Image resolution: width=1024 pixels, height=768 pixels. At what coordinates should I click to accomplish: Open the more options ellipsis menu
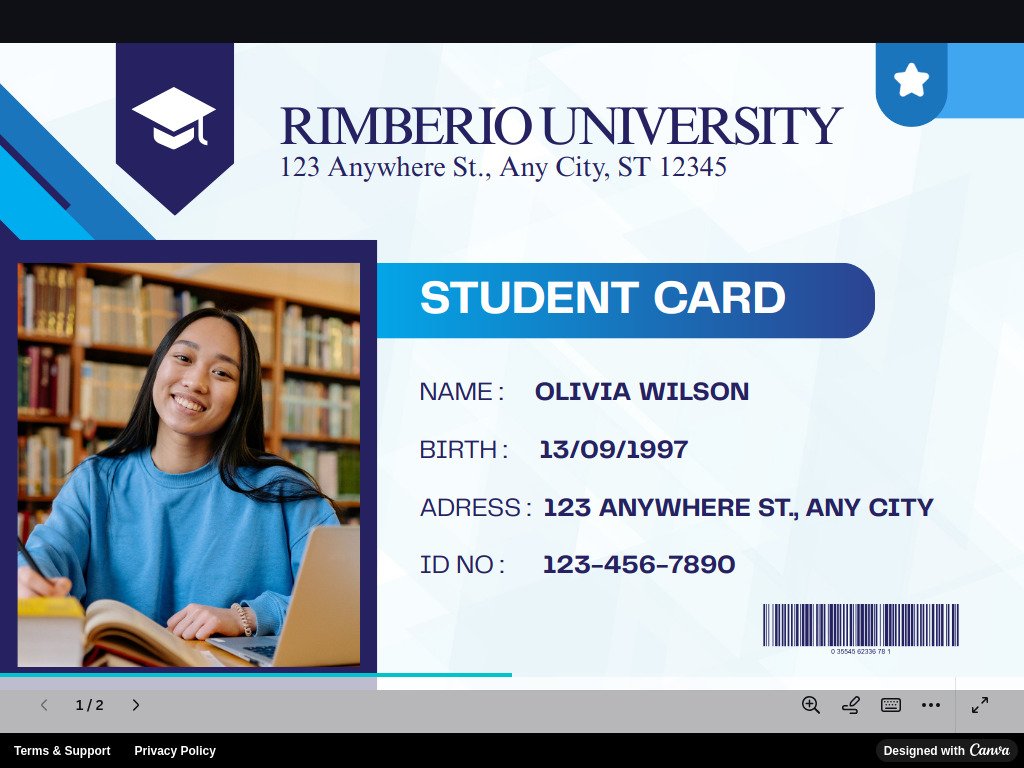[x=931, y=705]
